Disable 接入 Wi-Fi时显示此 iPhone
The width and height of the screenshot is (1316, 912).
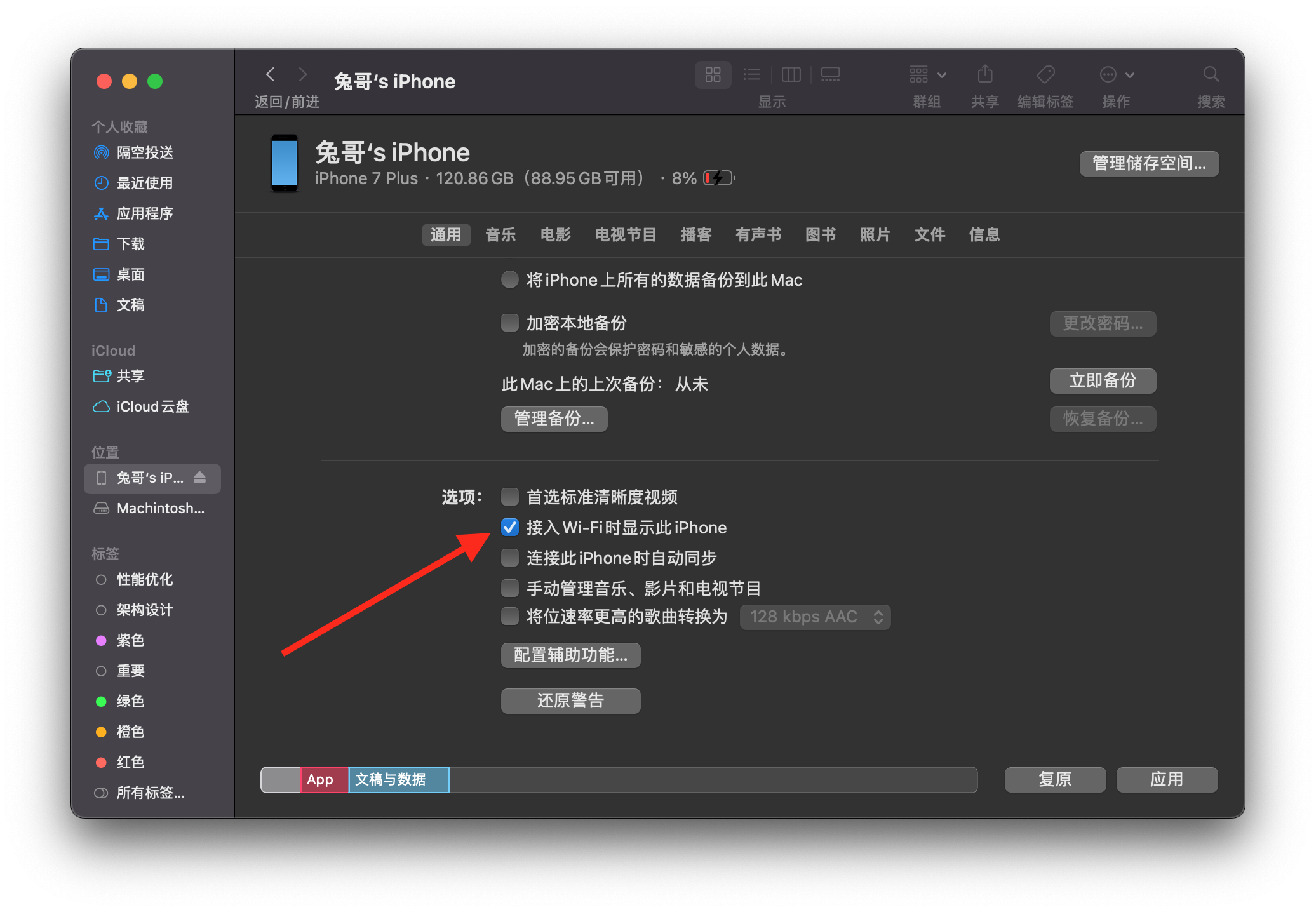[x=510, y=527]
